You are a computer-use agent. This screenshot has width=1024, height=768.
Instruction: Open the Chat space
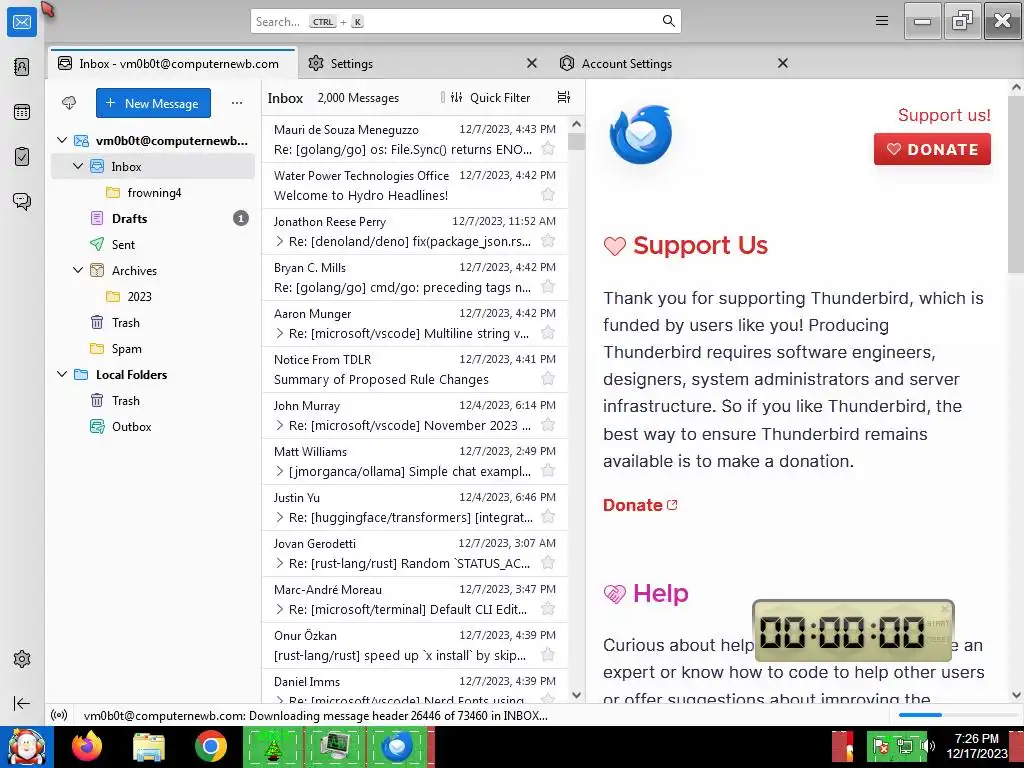tap(22, 201)
